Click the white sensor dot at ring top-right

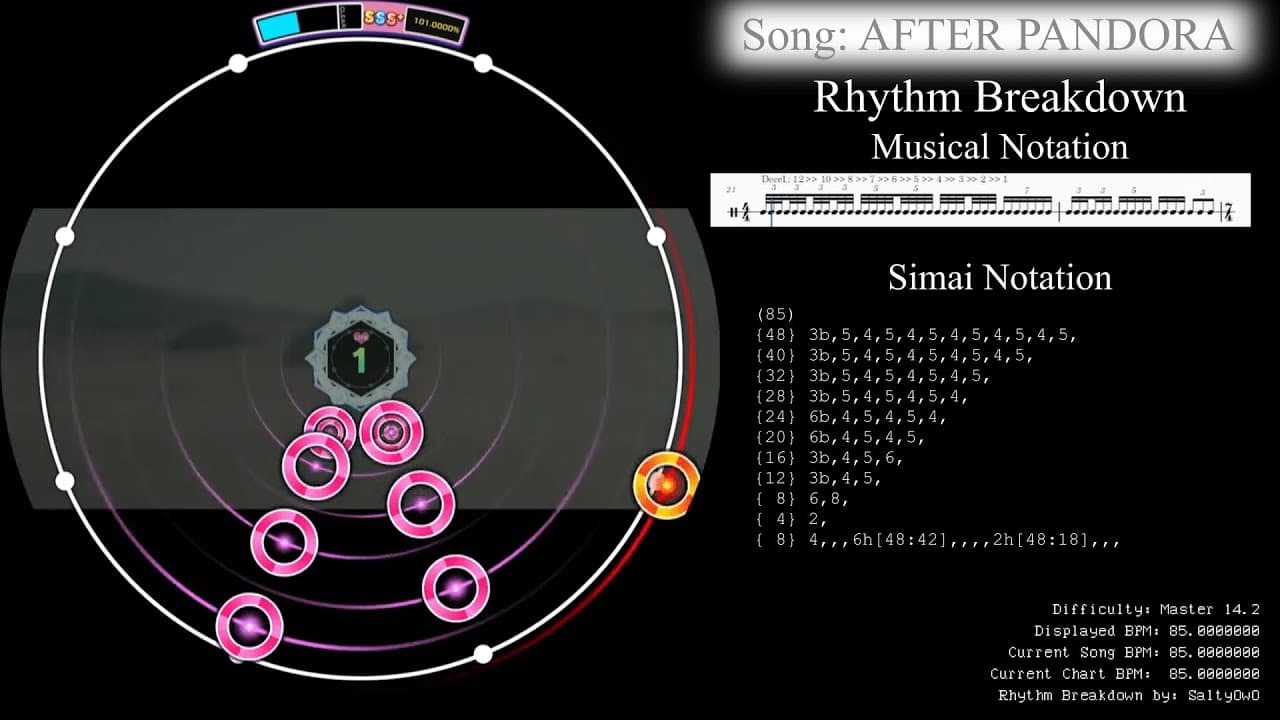coord(483,64)
